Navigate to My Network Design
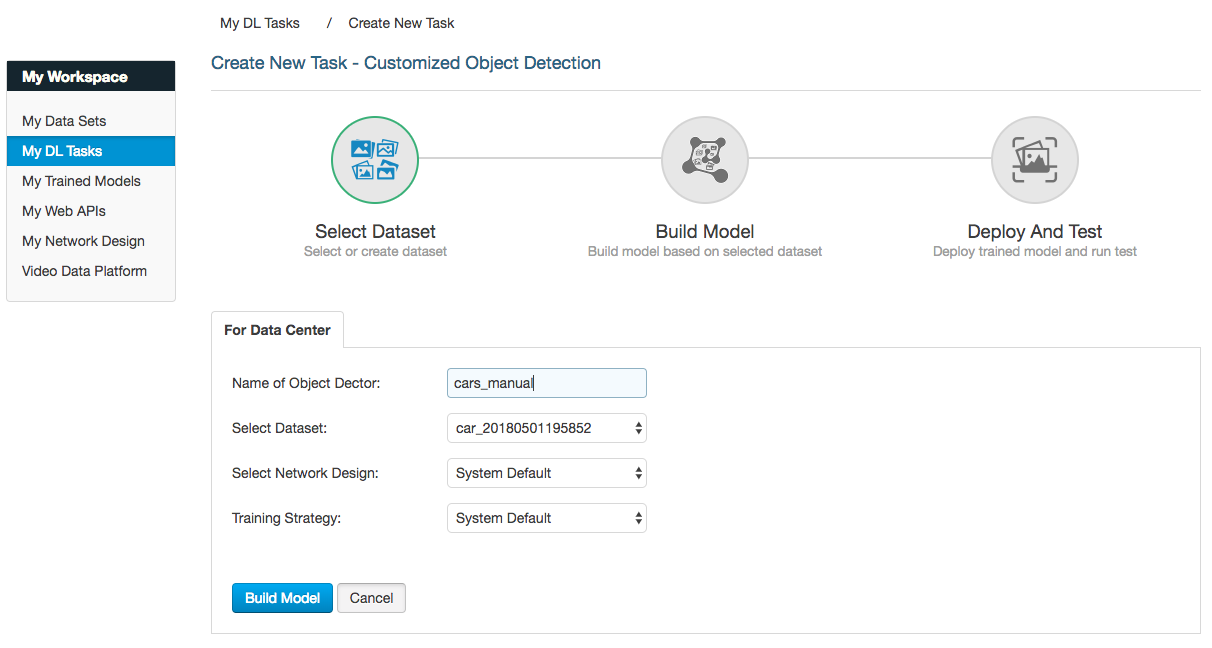 tap(83, 241)
